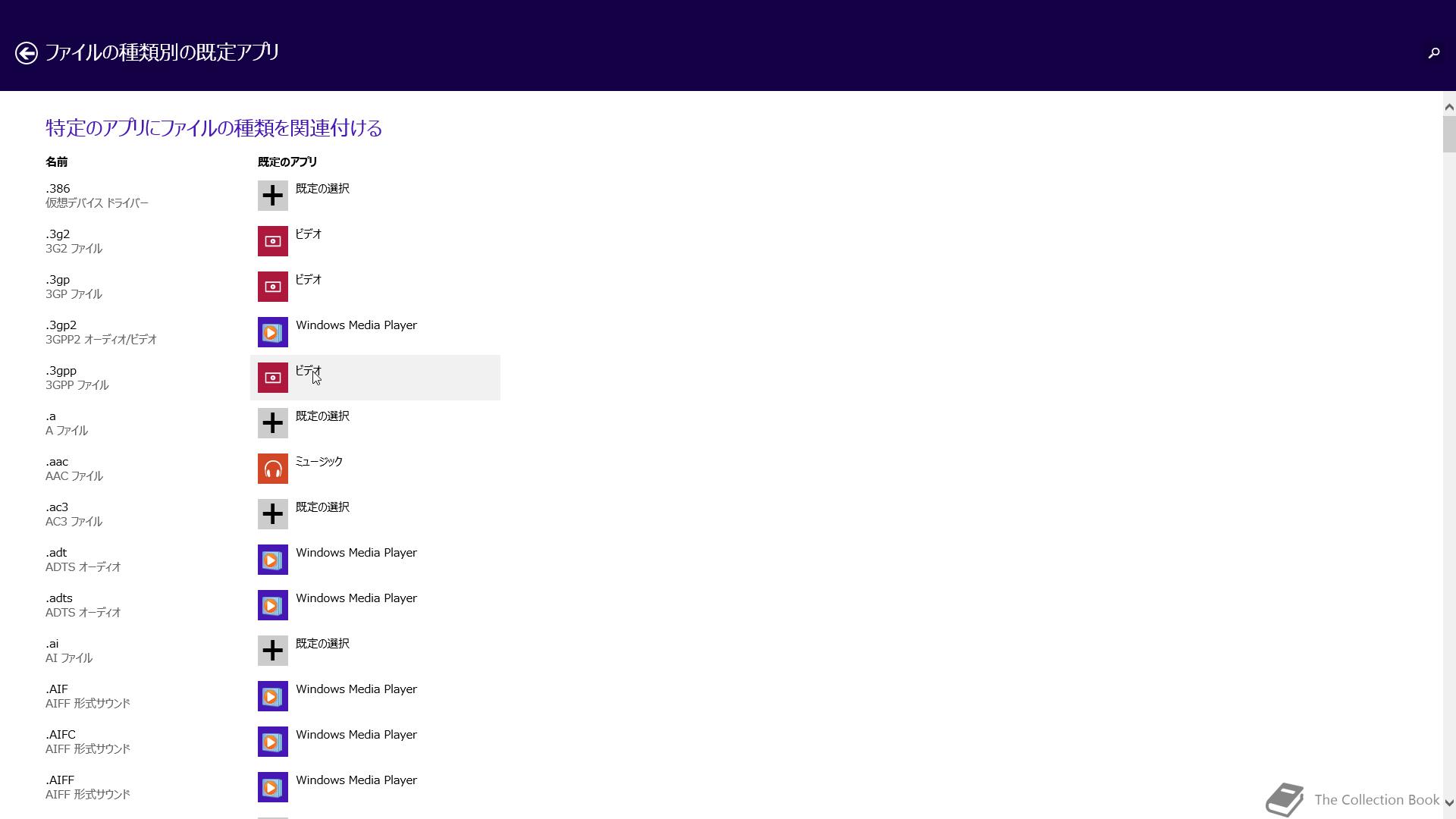Image resolution: width=1456 pixels, height=819 pixels.
Task: Change ビデオ default label for .3gp
Action: tap(309, 279)
